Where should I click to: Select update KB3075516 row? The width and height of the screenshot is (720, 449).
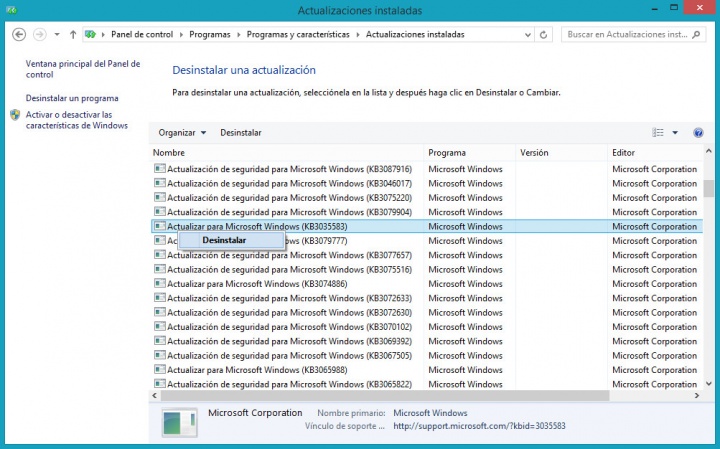(427, 269)
